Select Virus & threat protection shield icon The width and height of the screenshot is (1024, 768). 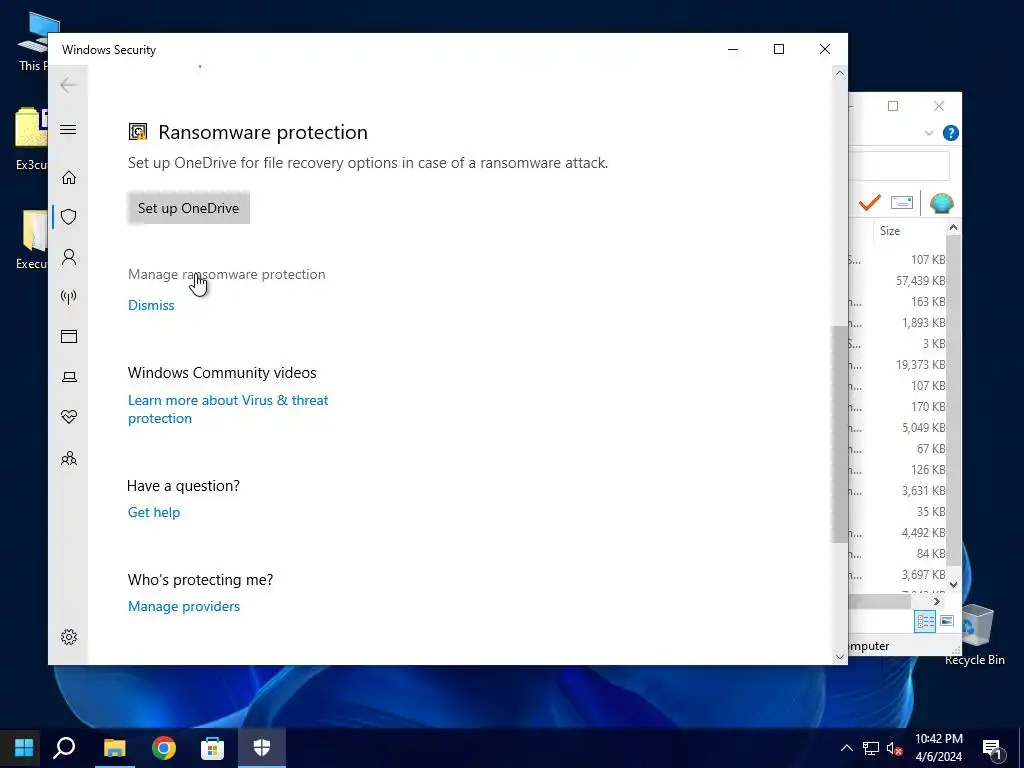coord(69,217)
